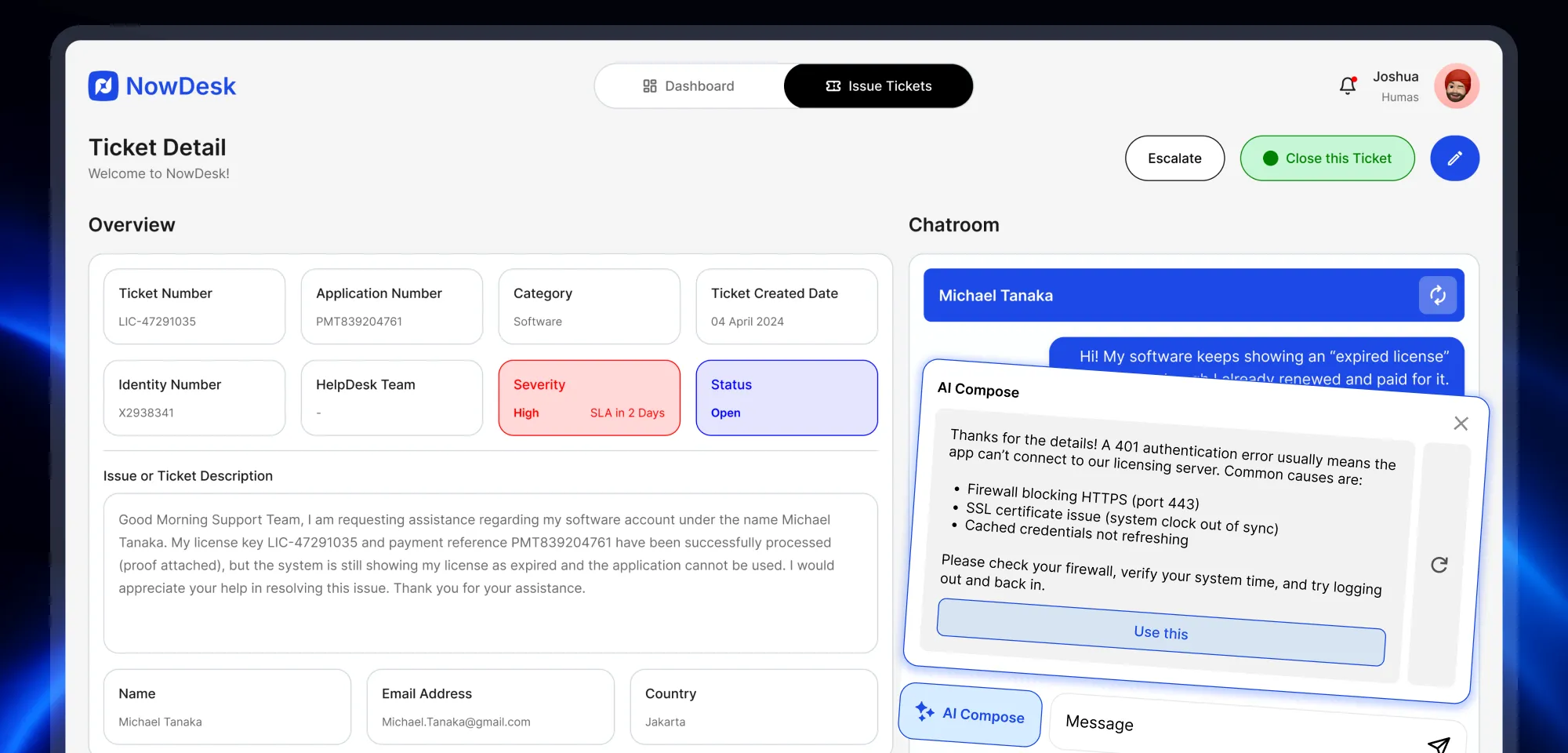Click the SLA in 2 Days label
The height and width of the screenshot is (753, 1568).
[627, 413]
